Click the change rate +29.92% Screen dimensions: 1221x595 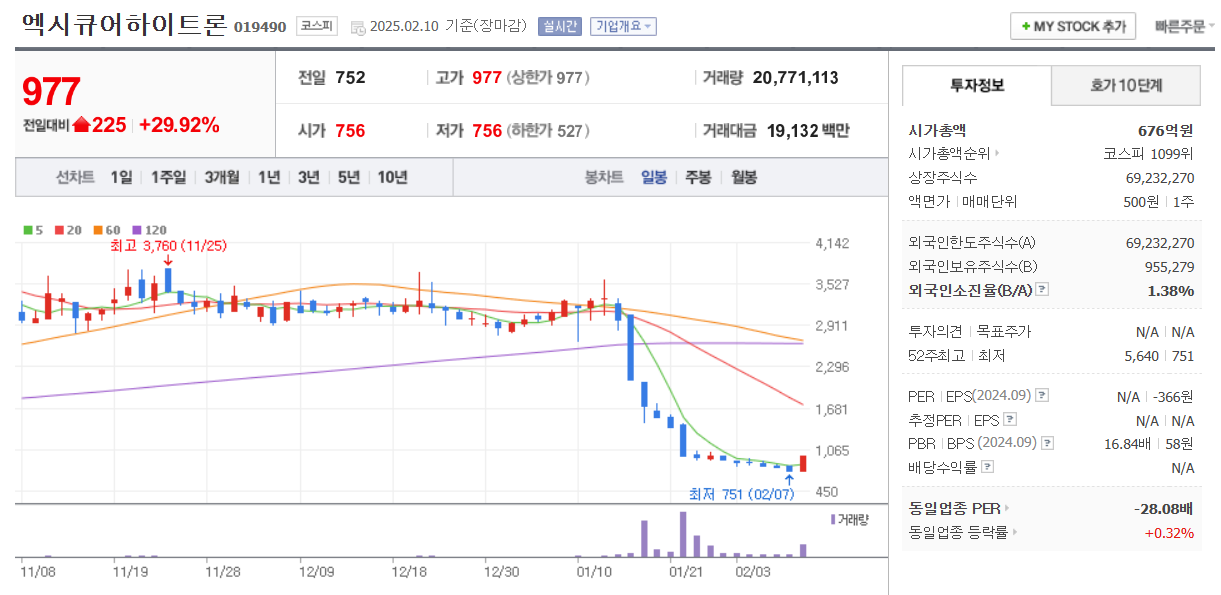tap(179, 125)
